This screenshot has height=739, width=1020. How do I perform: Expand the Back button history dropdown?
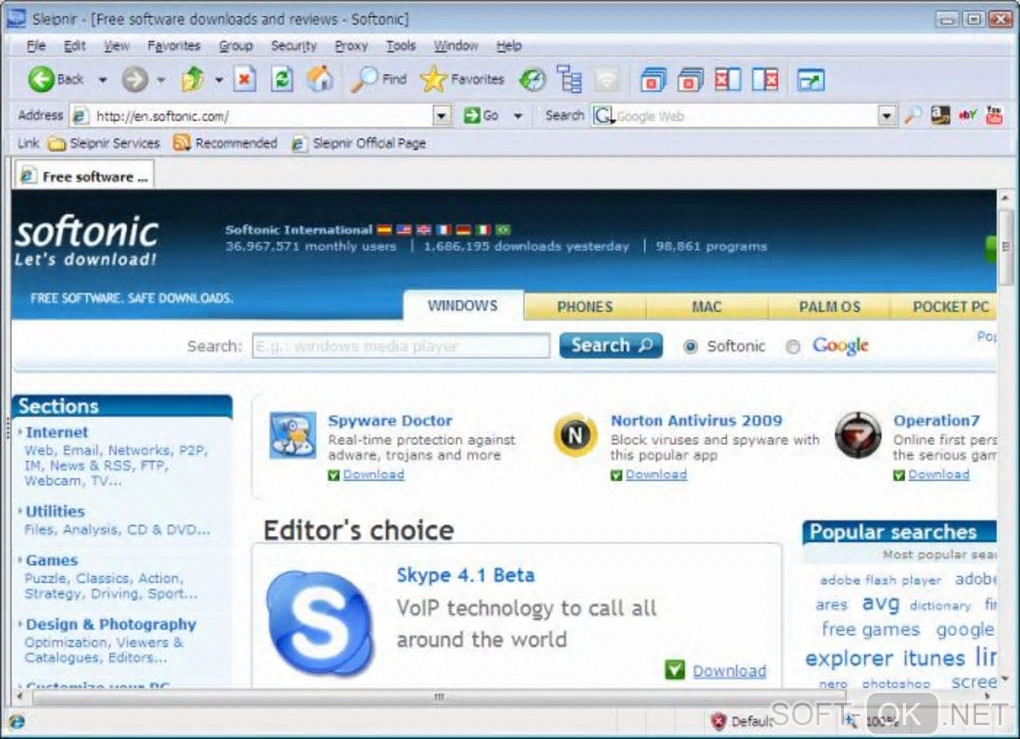point(102,80)
